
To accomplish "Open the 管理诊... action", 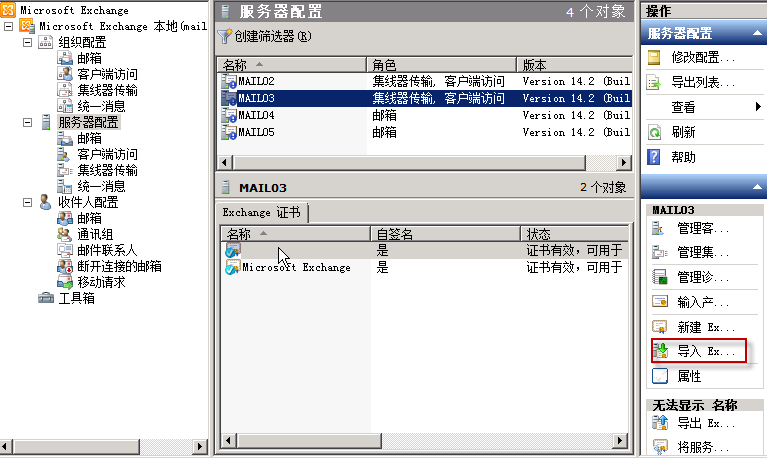I will click(x=702, y=277).
